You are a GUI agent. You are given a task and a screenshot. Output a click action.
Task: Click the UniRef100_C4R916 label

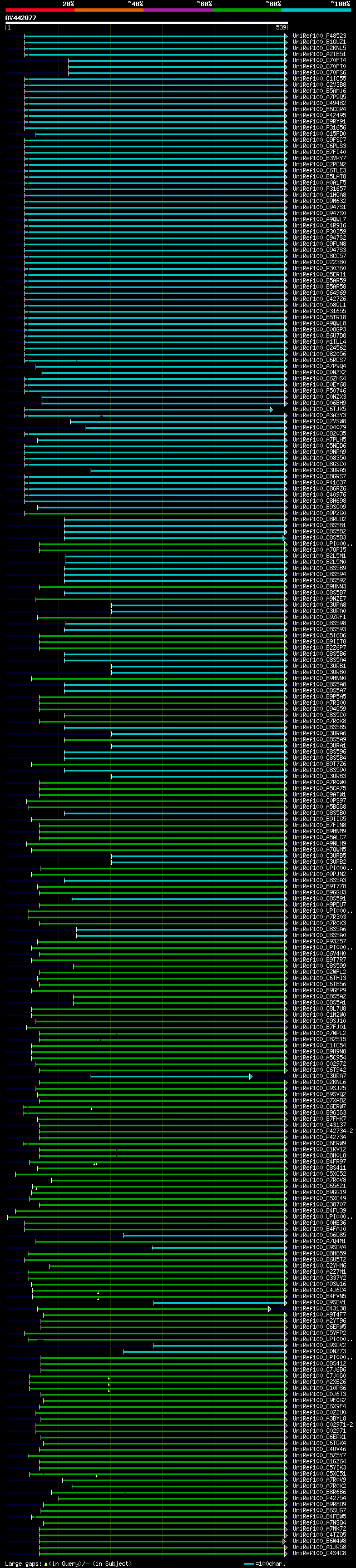point(319,225)
